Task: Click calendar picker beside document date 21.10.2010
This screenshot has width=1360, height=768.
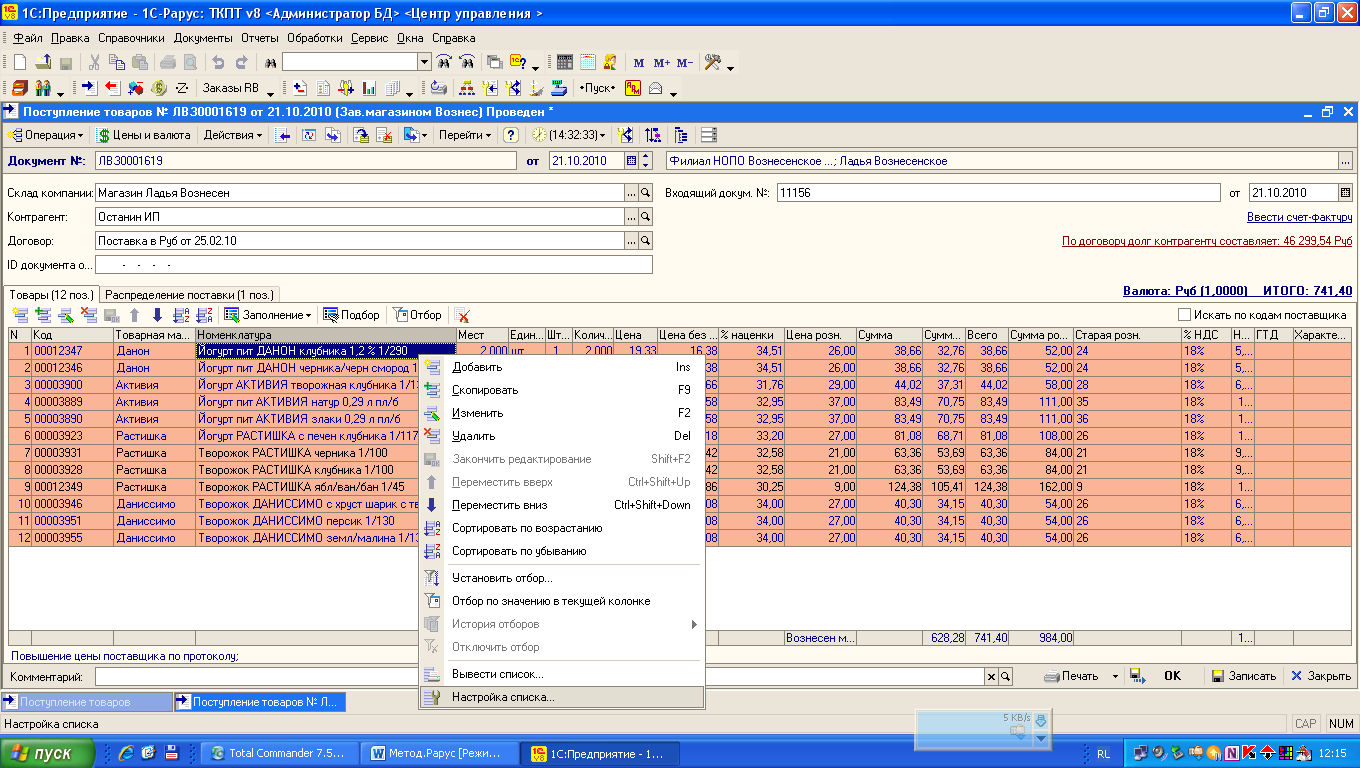Action: pos(631,160)
